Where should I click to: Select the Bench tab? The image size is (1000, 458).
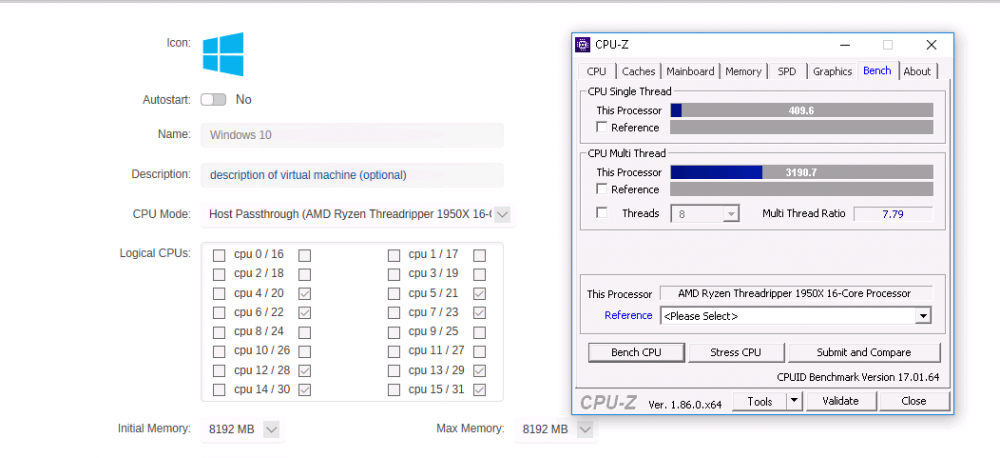(878, 70)
